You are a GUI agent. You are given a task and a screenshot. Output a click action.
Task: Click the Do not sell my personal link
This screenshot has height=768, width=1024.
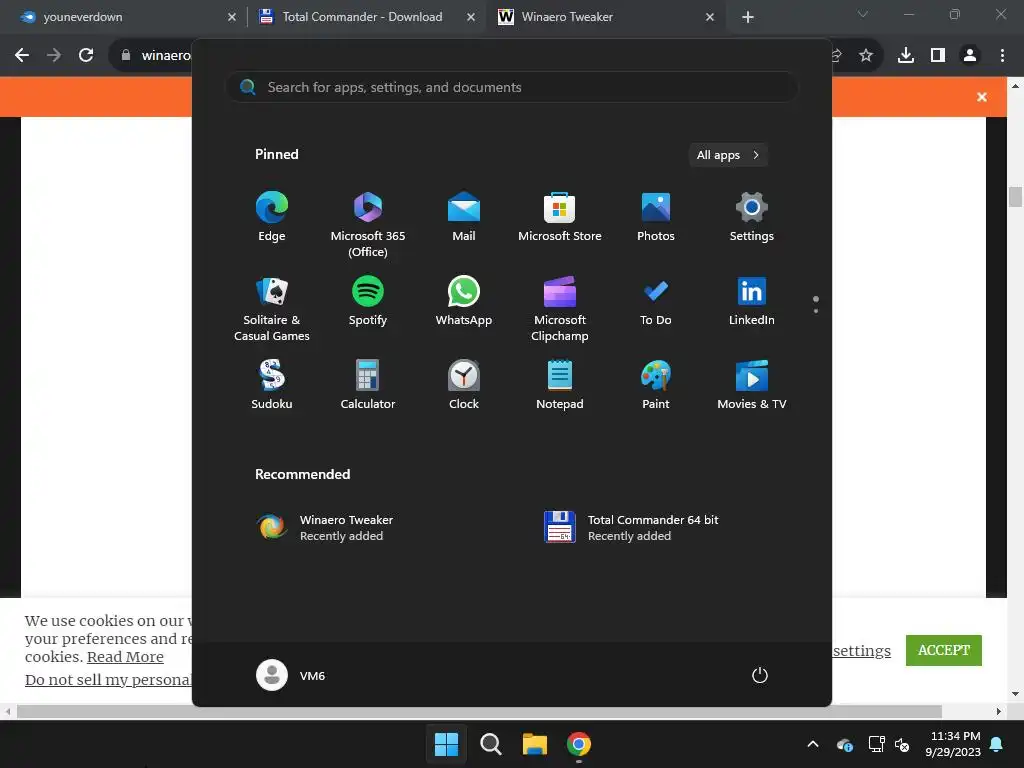pos(108,679)
